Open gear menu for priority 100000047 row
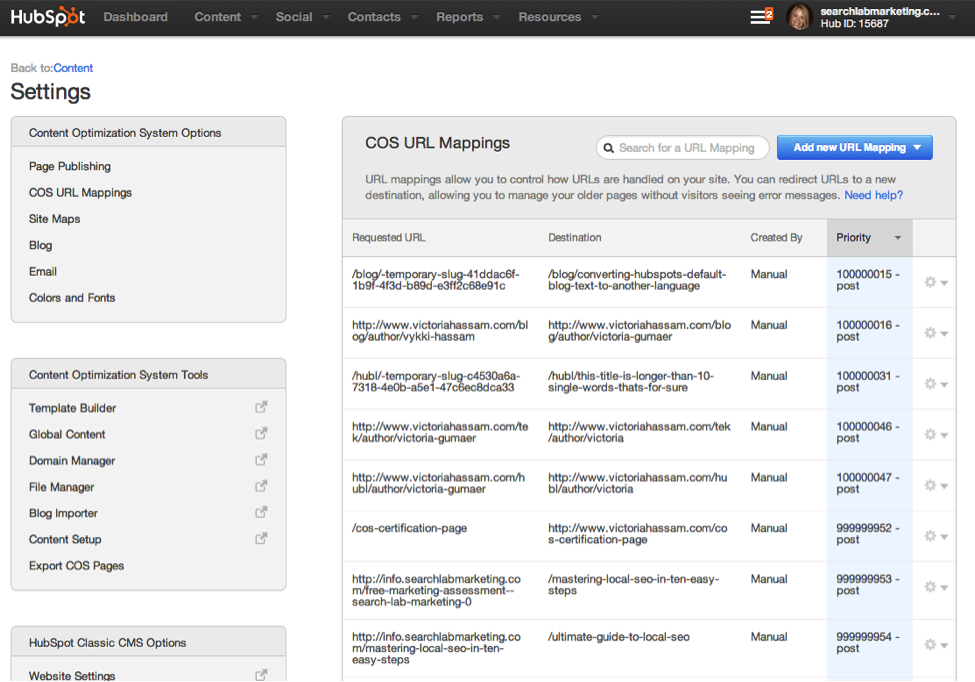This screenshot has height=682, width=975. point(935,486)
